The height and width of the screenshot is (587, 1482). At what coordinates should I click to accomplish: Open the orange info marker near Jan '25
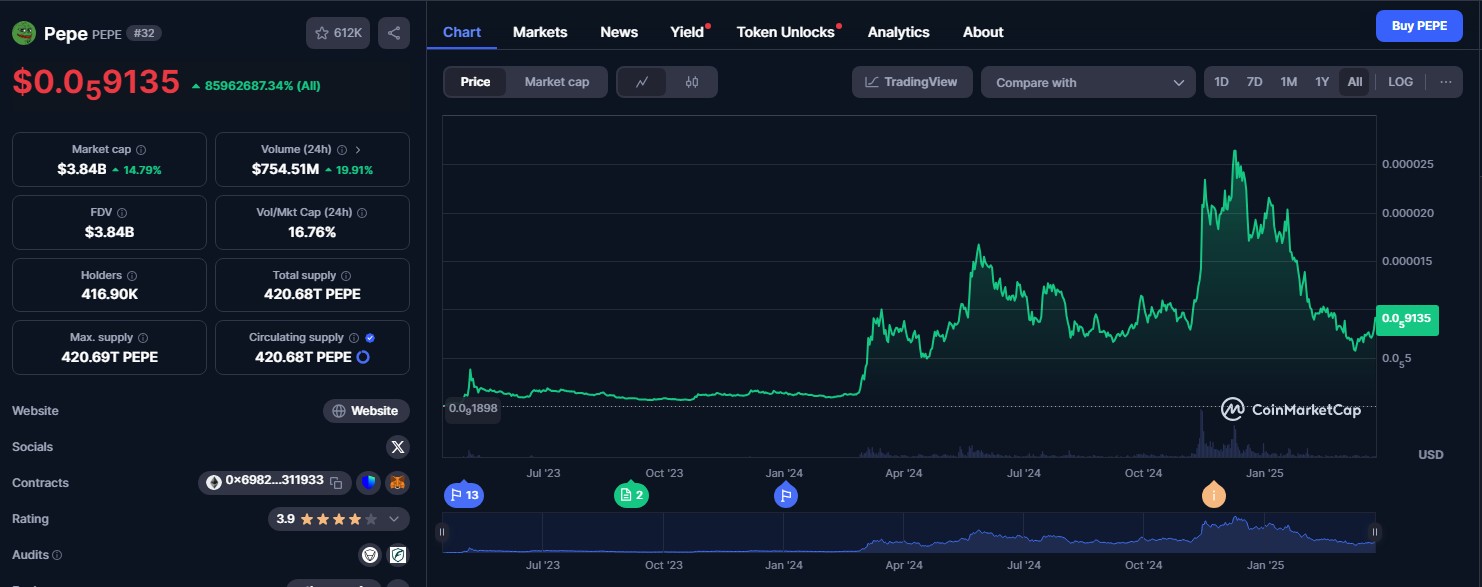(x=1214, y=495)
